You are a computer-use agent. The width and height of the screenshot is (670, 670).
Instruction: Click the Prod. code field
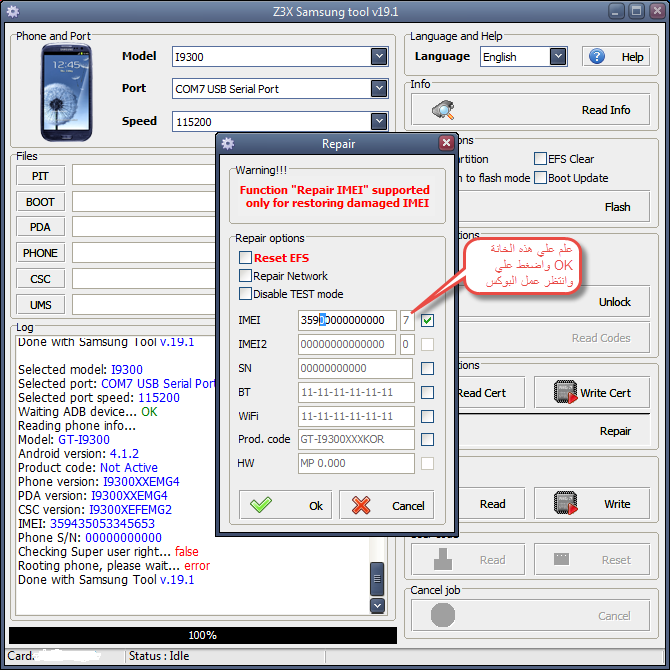[x=356, y=439]
